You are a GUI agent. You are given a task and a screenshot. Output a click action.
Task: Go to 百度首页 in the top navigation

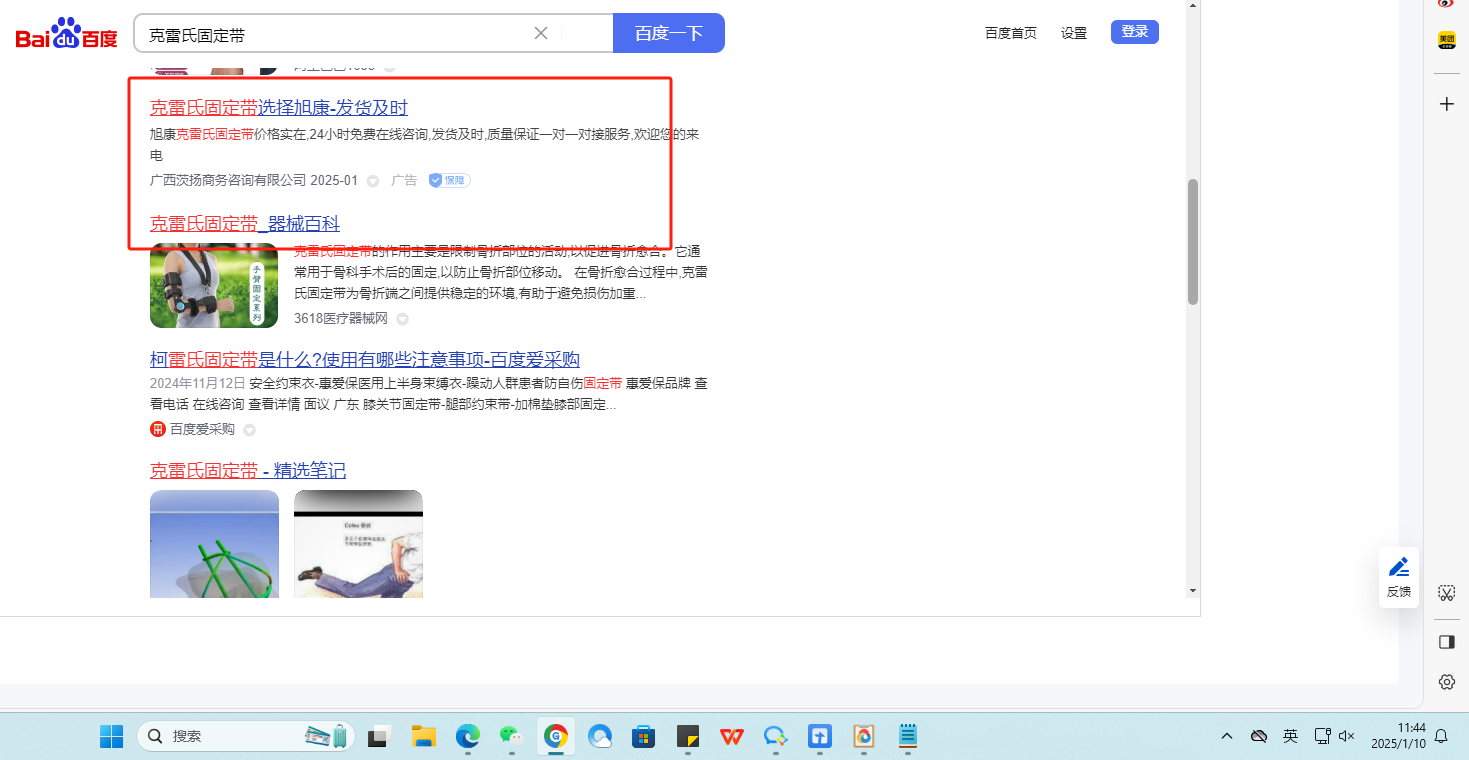1010,33
